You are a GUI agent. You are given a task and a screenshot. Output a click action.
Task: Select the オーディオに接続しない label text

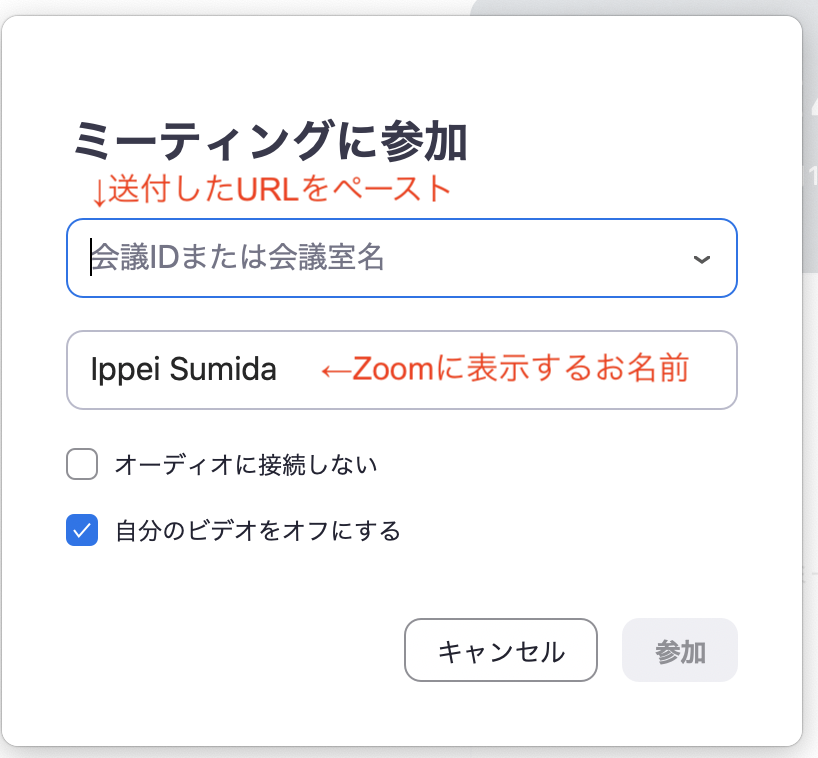[x=246, y=464]
